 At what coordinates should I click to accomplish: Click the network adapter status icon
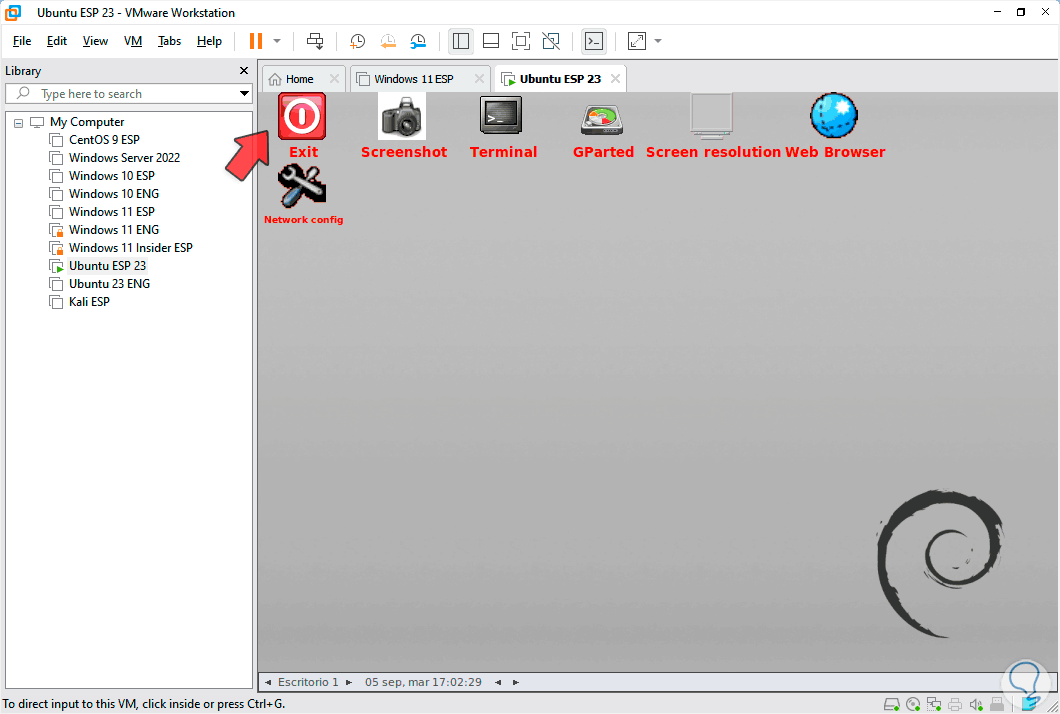click(x=934, y=705)
